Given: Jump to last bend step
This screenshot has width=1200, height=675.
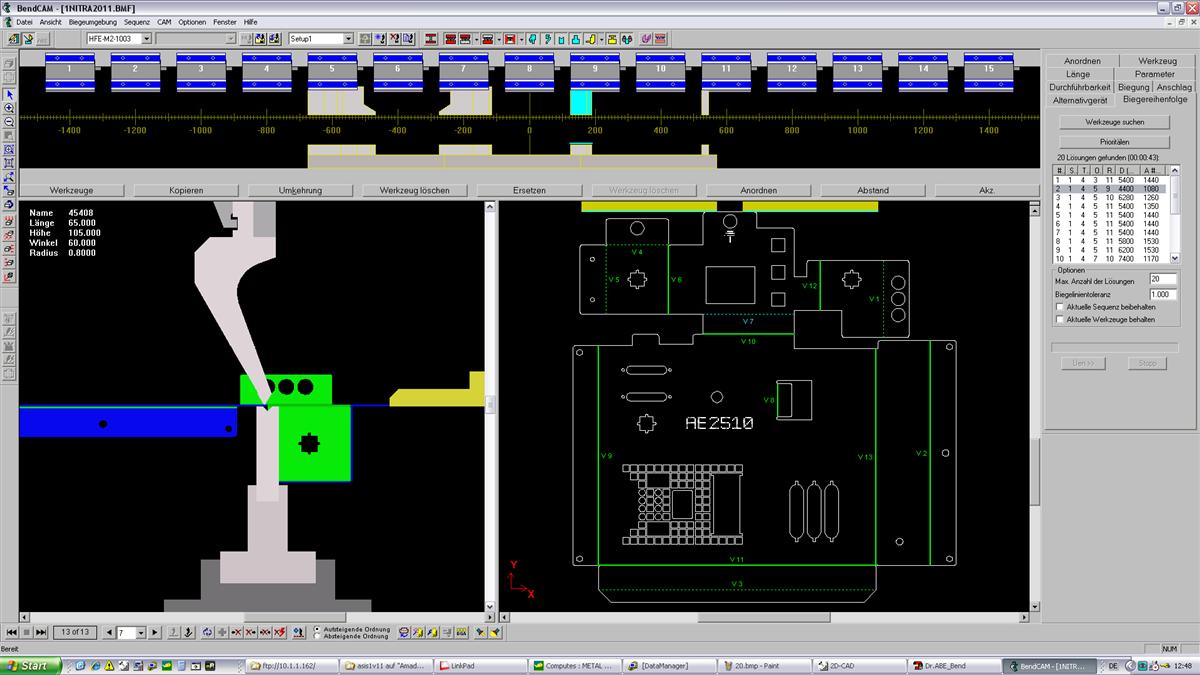Looking at the screenshot, I should coord(41,633).
